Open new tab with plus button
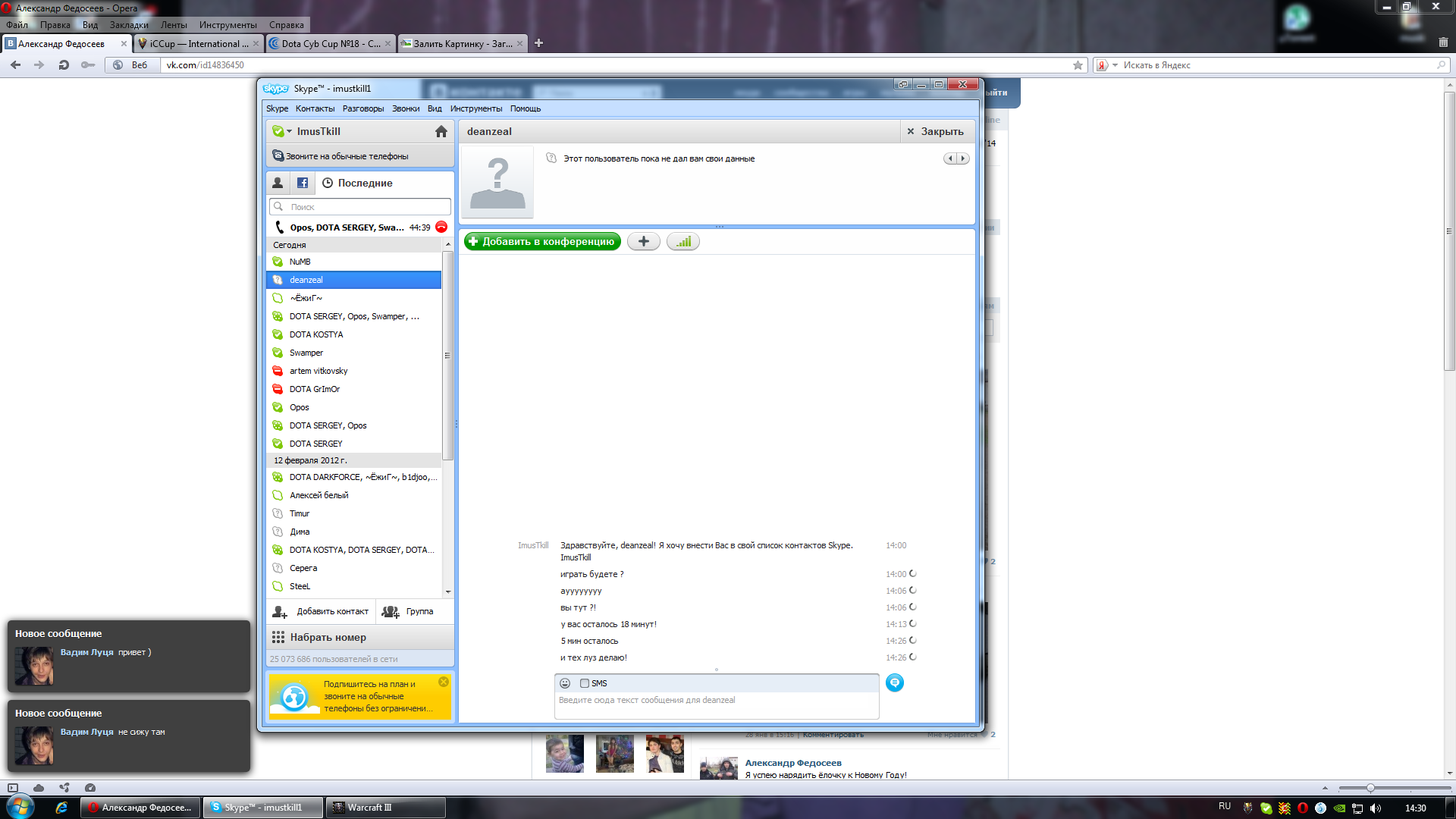This screenshot has width=1456, height=819. (x=538, y=43)
